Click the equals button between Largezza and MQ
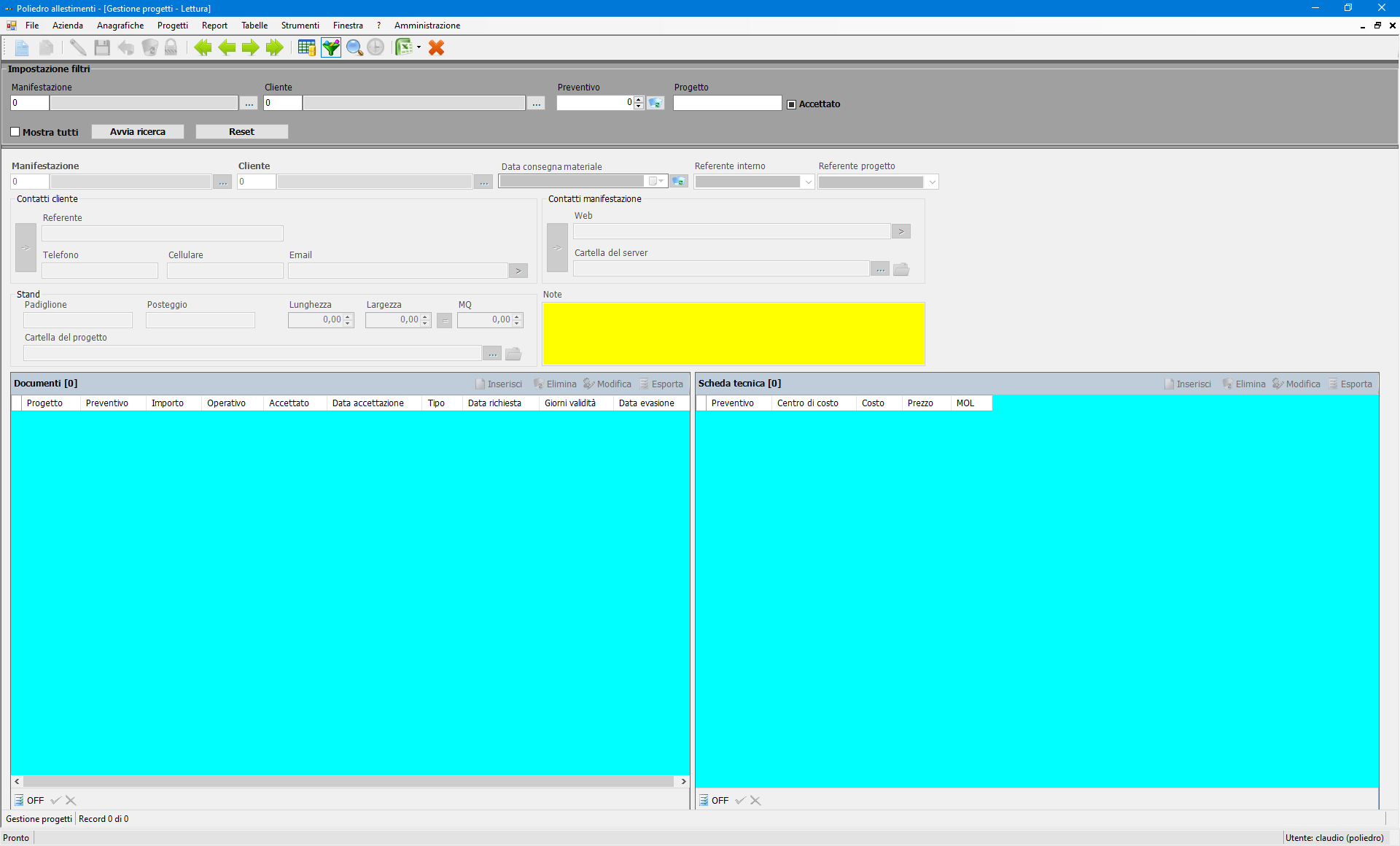Viewport: 1400px width, 846px height. click(444, 320)
